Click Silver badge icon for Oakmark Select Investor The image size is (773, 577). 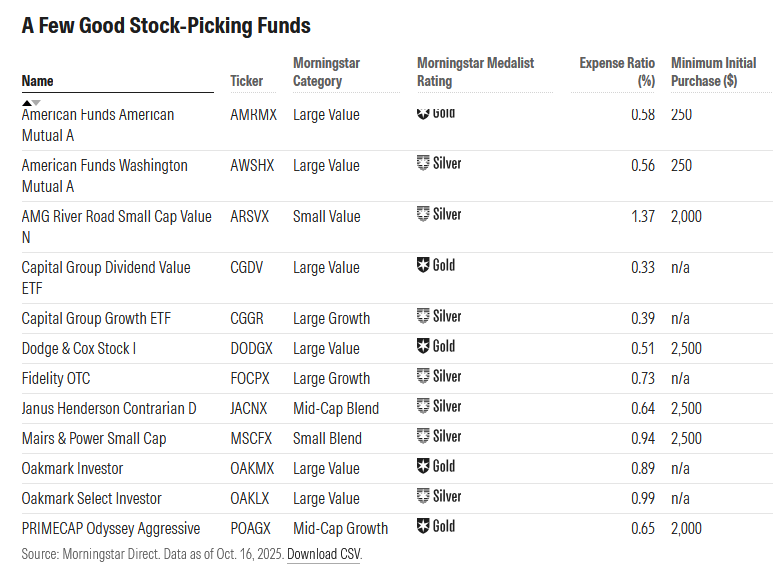click(423, 496)
